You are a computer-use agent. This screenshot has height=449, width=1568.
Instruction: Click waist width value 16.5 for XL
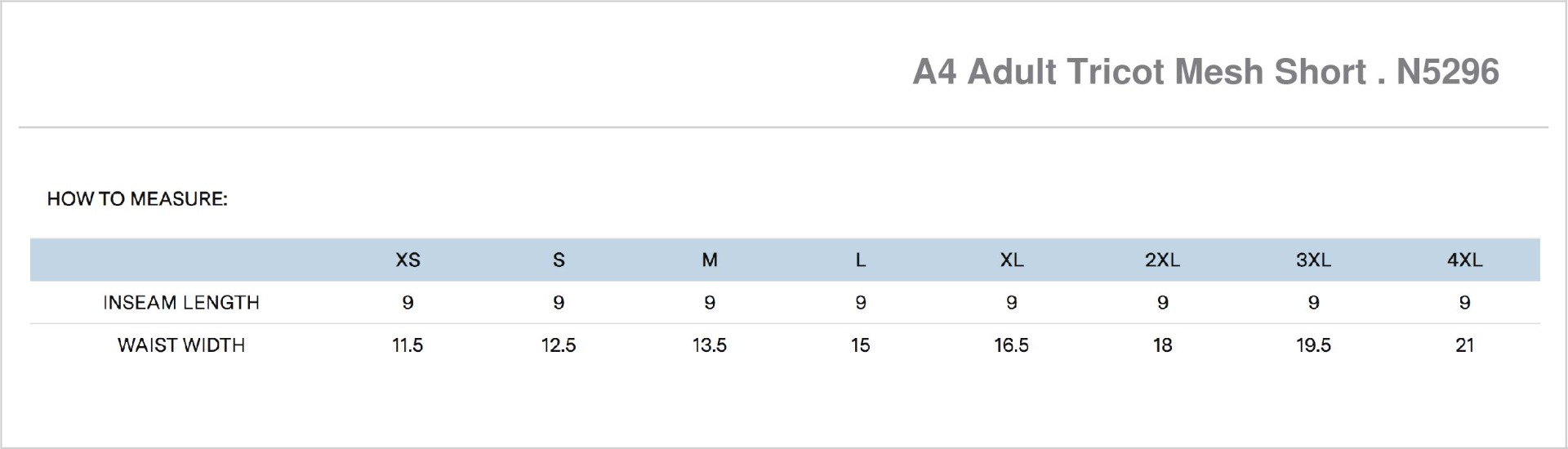pyautogui.click(x=1012, y=345)
